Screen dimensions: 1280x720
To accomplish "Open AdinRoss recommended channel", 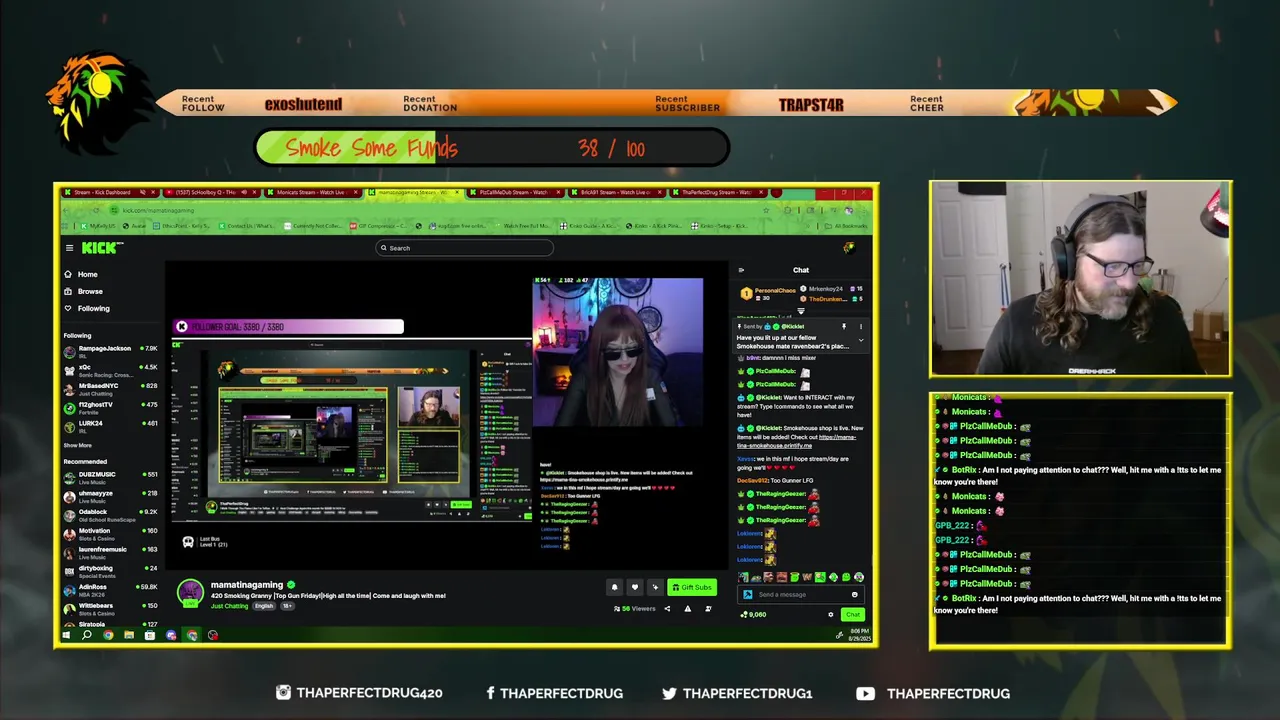I will tap(110, 590).
